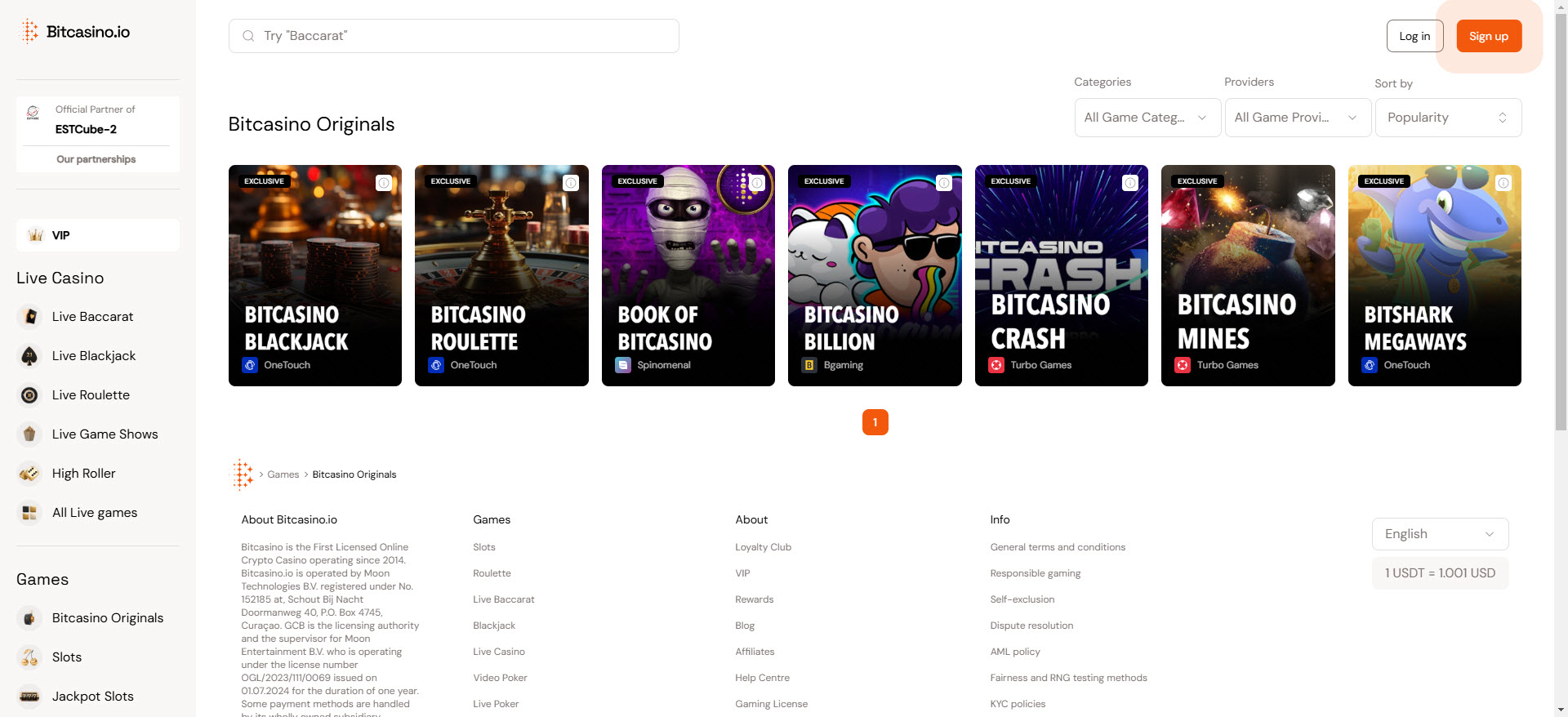Click the Sign up button

(1489, 36)
